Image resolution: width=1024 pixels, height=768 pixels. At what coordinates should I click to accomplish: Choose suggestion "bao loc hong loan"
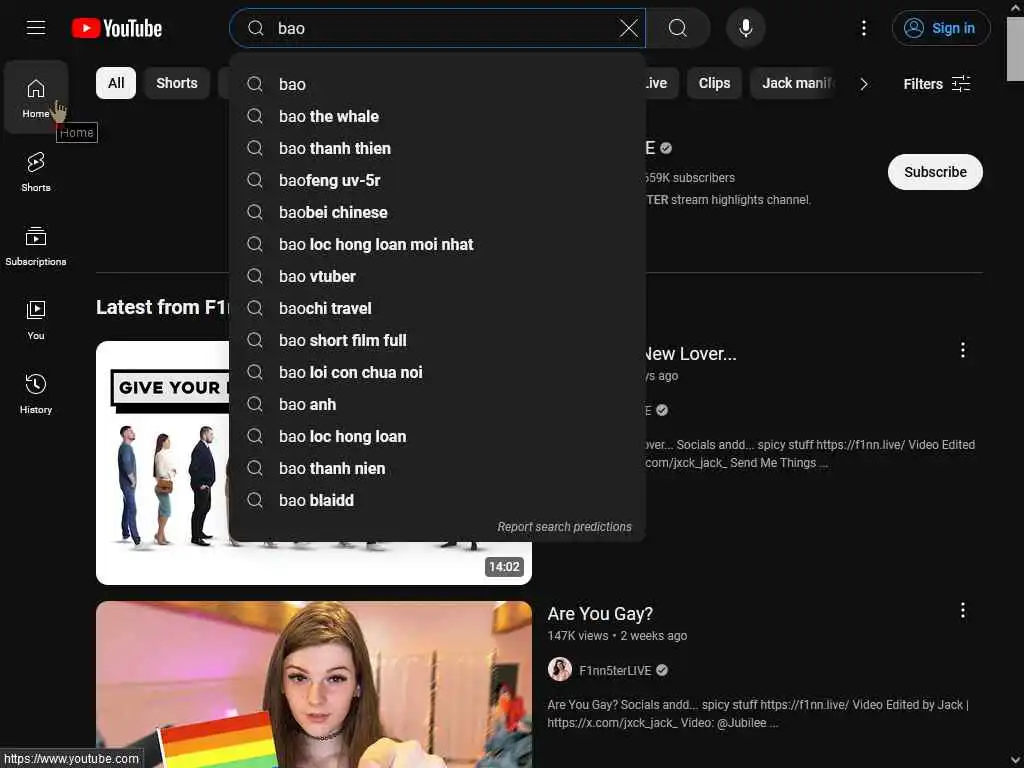tap(437, 436)
